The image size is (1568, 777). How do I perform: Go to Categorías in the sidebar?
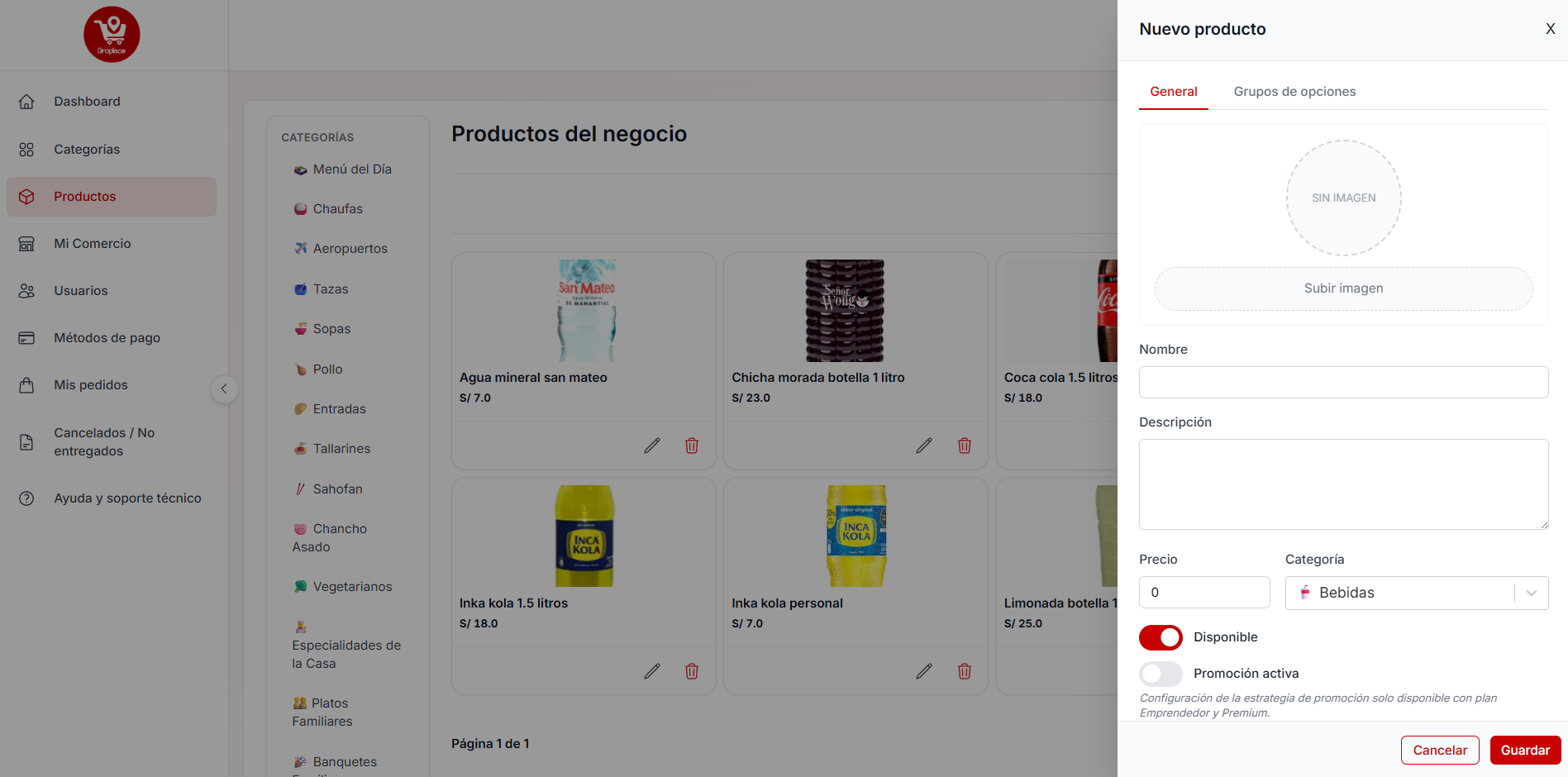click(112, 150)
